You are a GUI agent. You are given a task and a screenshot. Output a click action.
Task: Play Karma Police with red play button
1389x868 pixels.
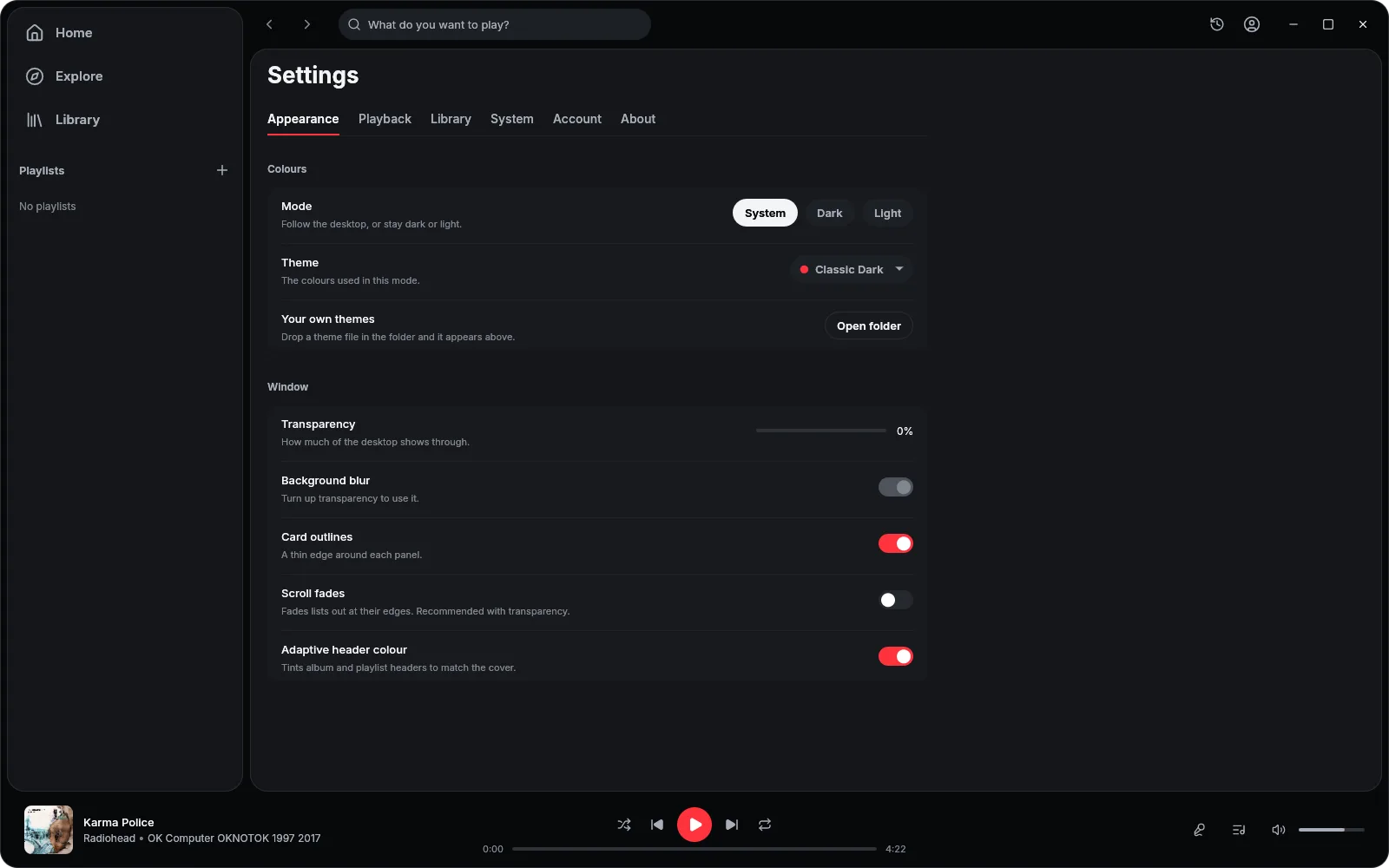694,825
